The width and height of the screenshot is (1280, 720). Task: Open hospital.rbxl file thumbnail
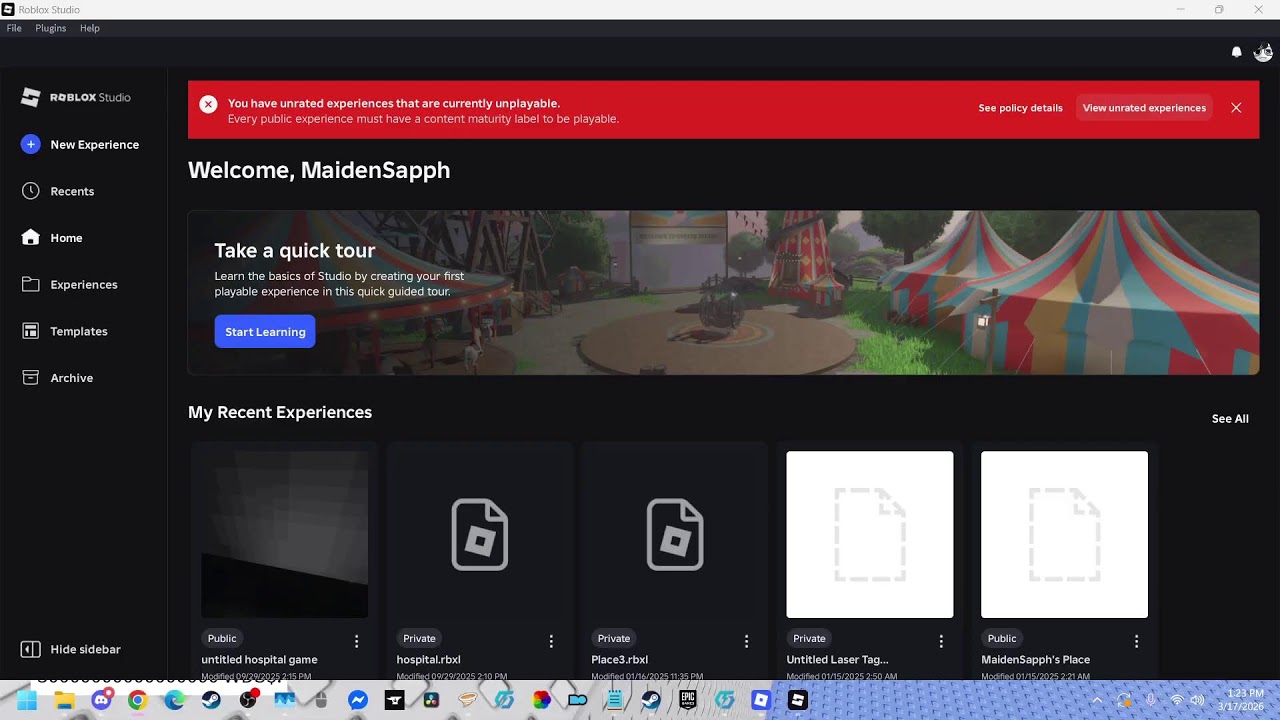(480, 534)
